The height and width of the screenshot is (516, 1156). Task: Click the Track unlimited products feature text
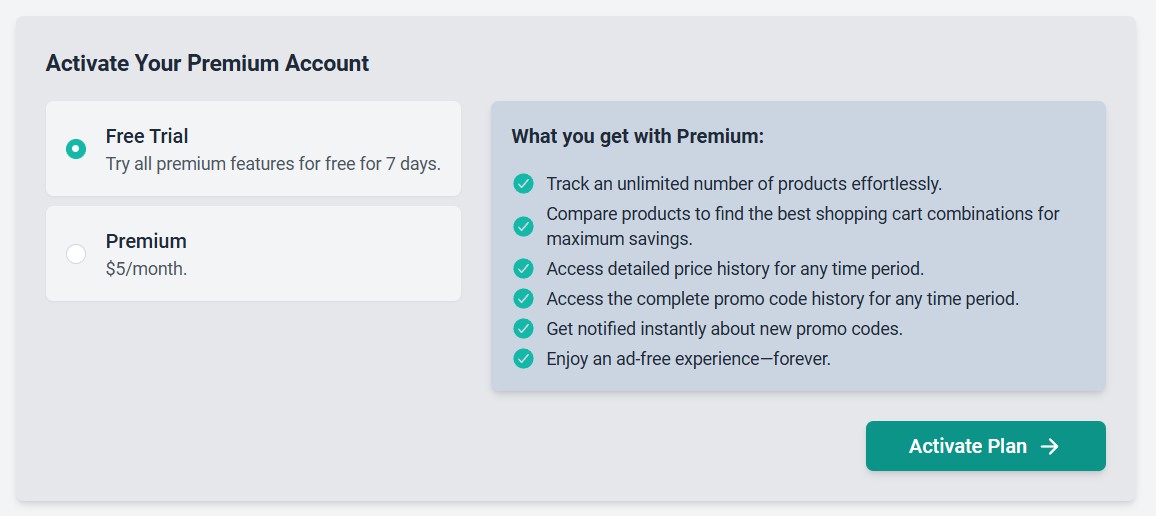tap(744, 184)
